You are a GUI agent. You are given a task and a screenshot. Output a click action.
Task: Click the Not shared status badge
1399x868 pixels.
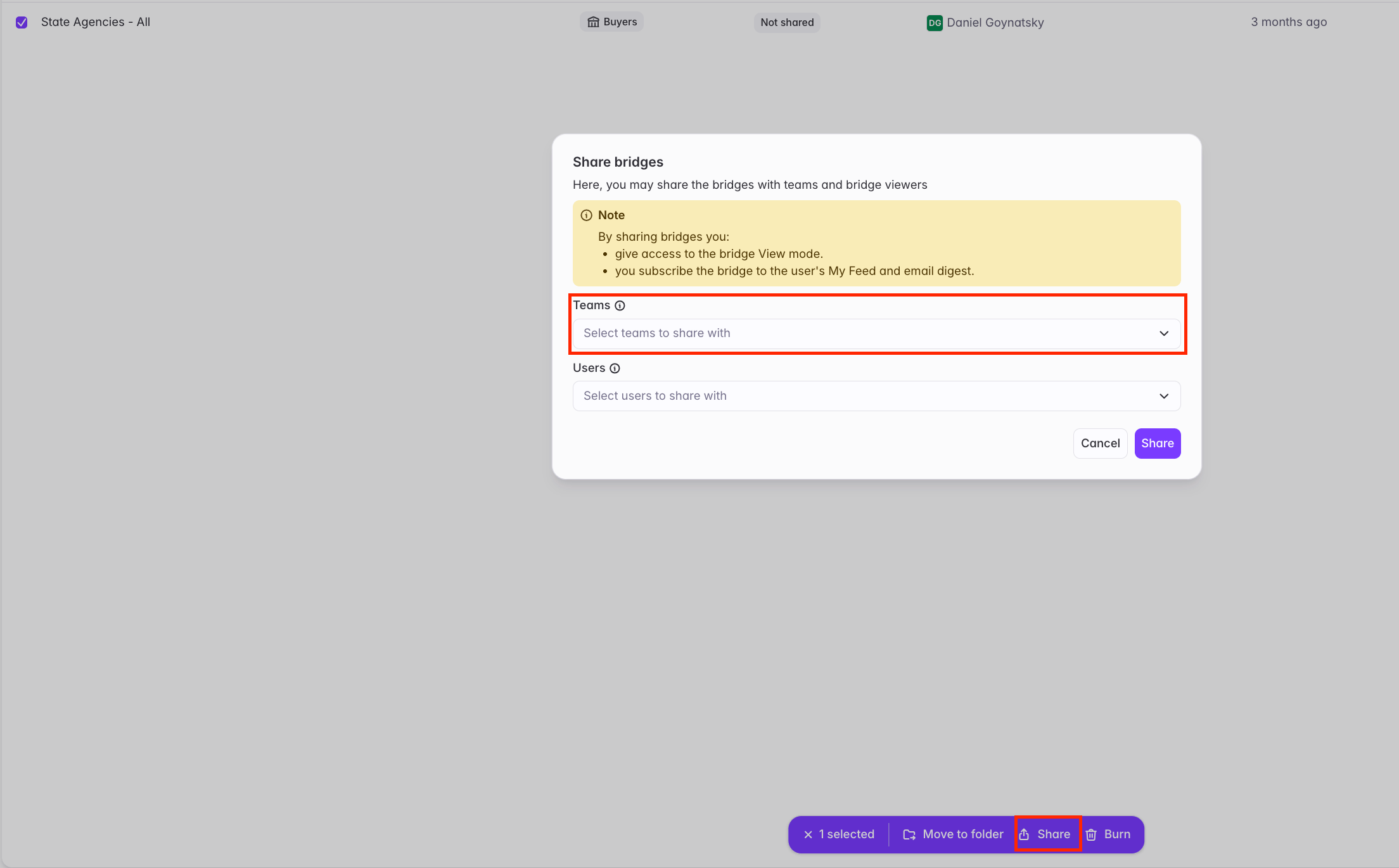pyautogui.click(x=787, y=23)
